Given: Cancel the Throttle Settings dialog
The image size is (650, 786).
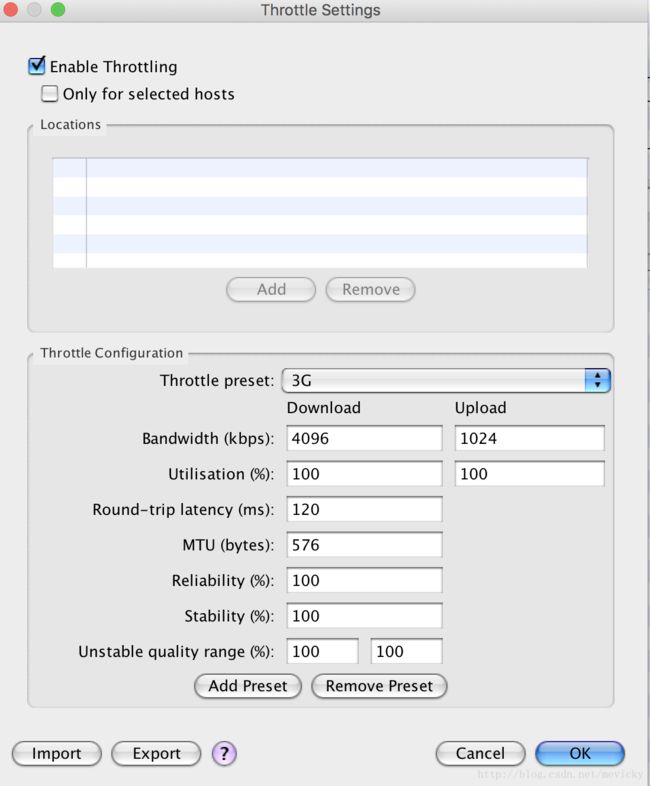Looking at the screenshot, I should tap(481, 753).
